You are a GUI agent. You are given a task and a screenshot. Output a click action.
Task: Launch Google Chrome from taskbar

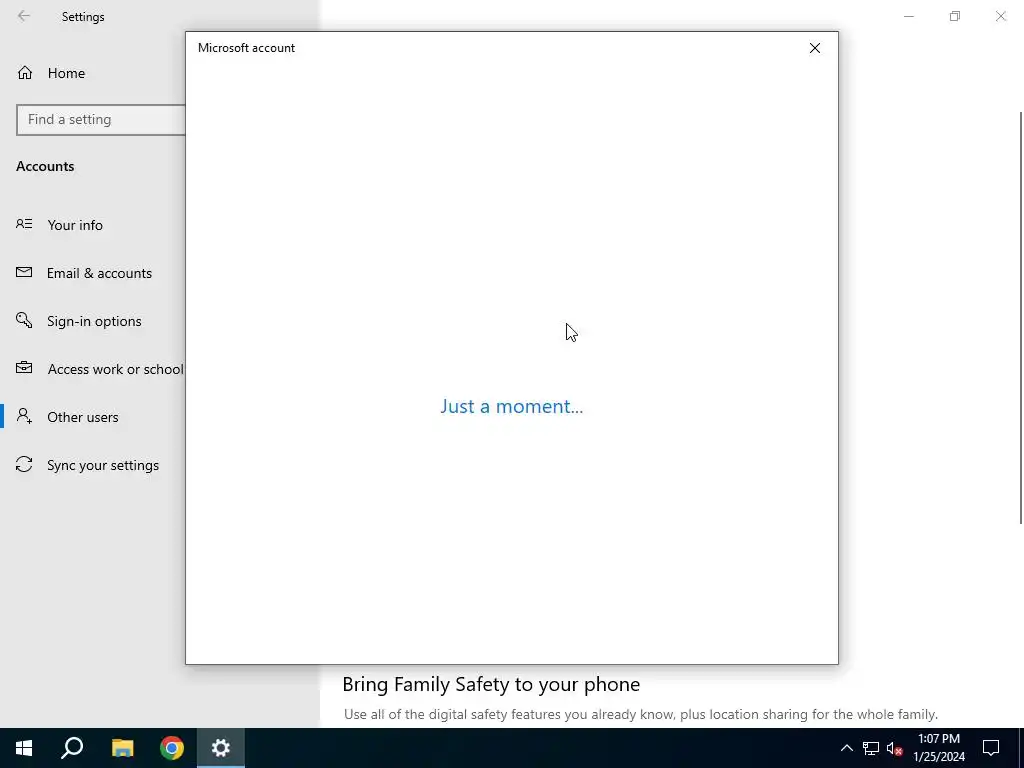pyautogui.click(x=172, y=748)
